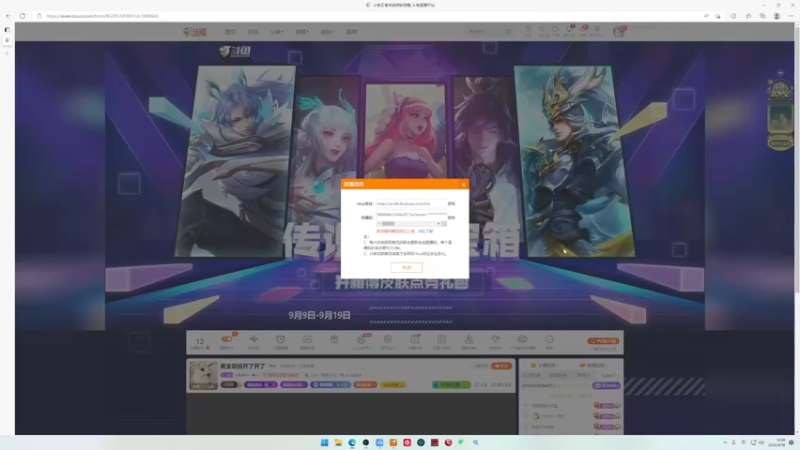Viewport: 800px width, 450px height.
Task: Open the gift box icon in the streamer toolbar
Action: coord(334,340)
